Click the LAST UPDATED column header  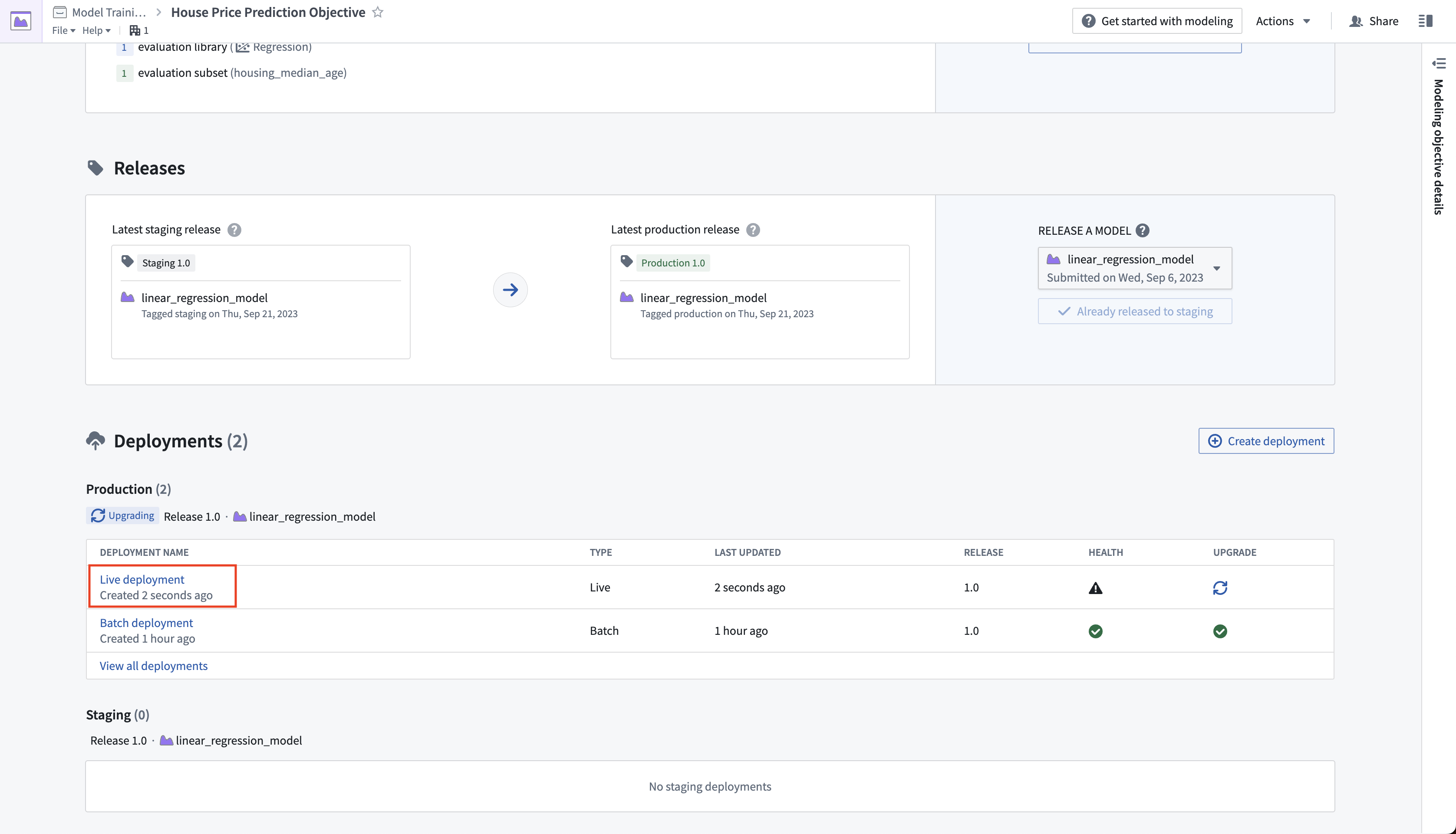[x=748, y=552]
